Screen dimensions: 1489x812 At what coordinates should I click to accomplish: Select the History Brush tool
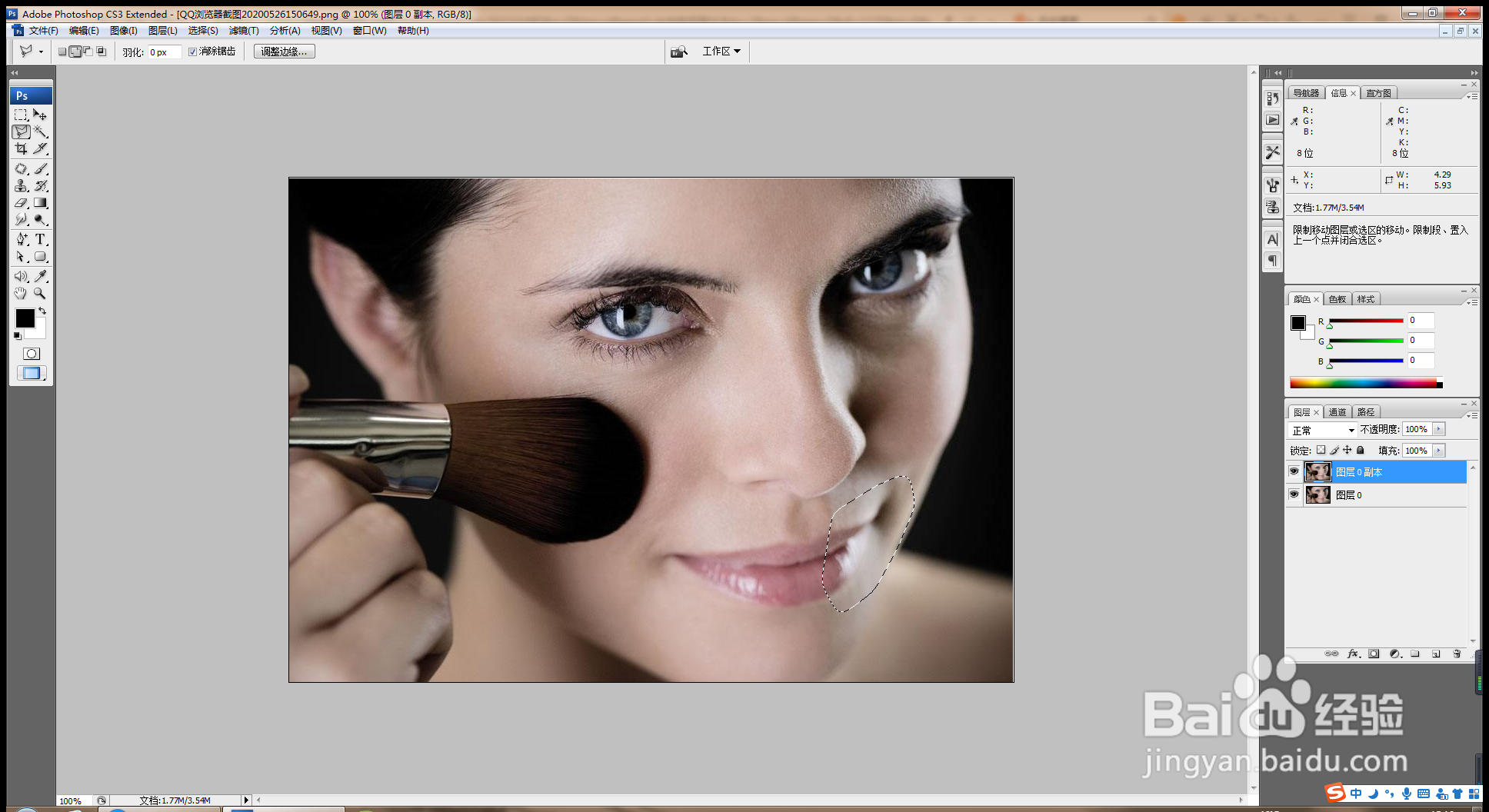pyautogui.click(x=41, y=185)
